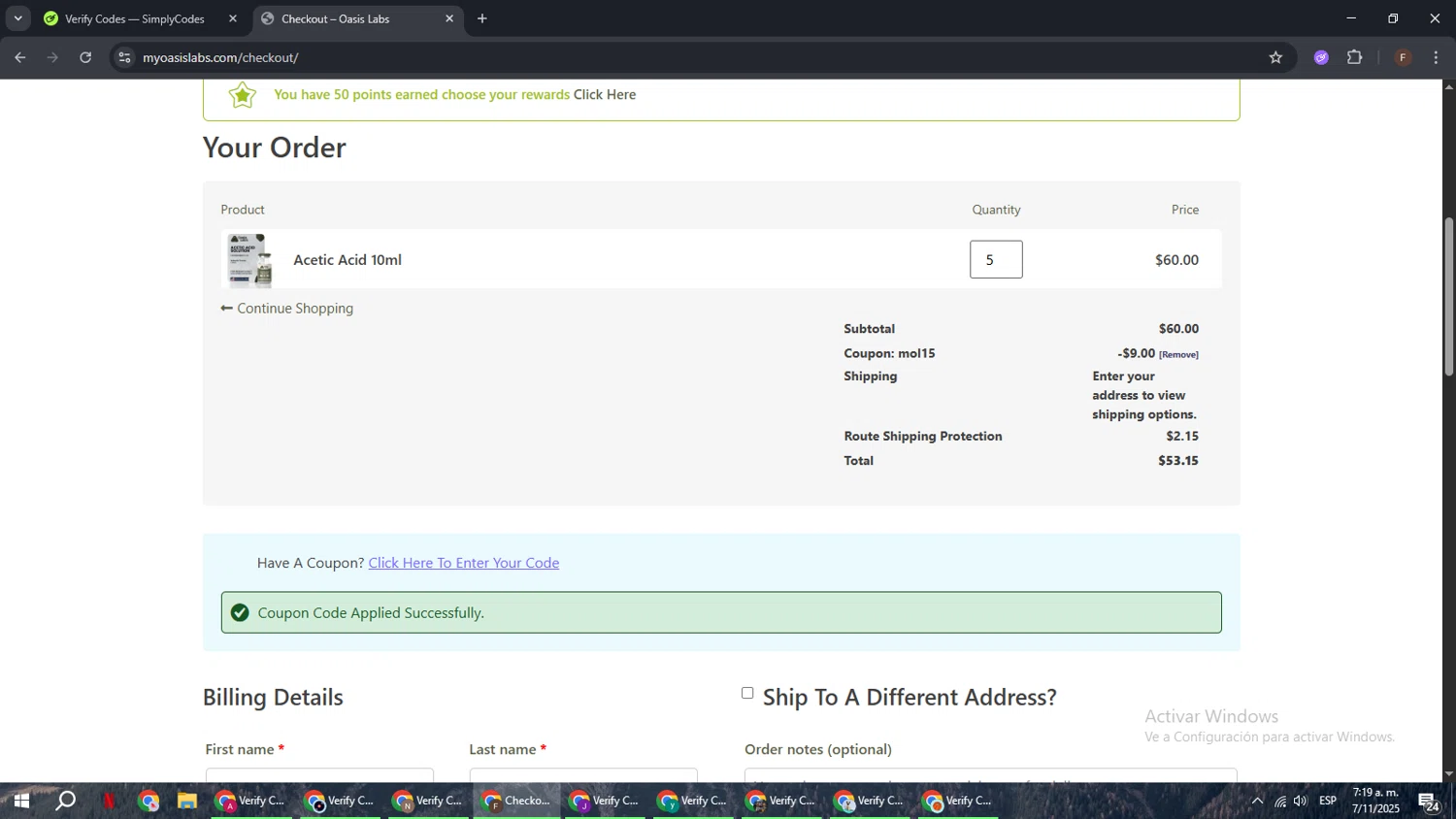Open the Chrome profile avatar

click(x=1403, y=57)
